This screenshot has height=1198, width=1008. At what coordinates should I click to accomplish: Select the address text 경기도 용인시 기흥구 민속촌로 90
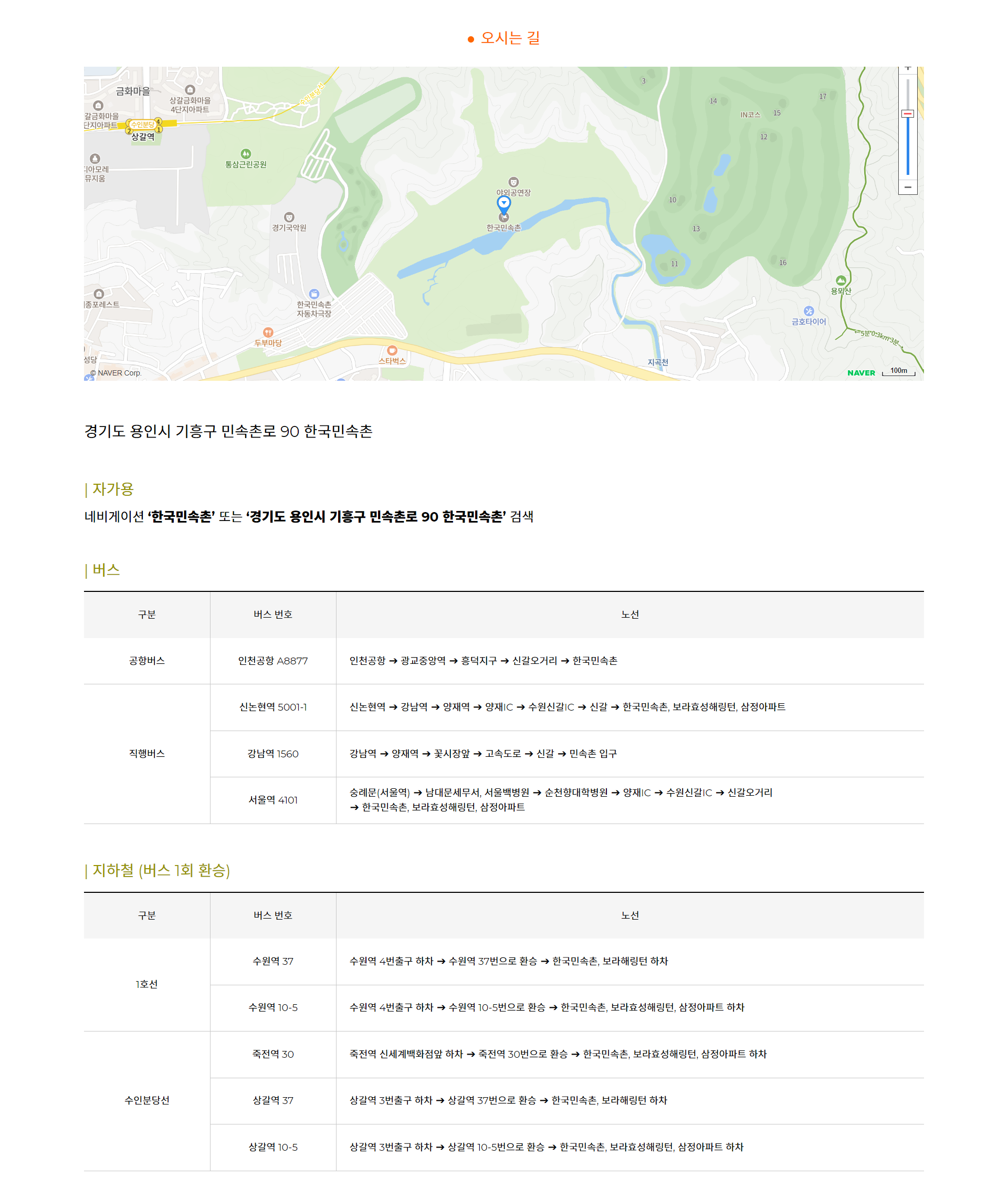(192, 431)
